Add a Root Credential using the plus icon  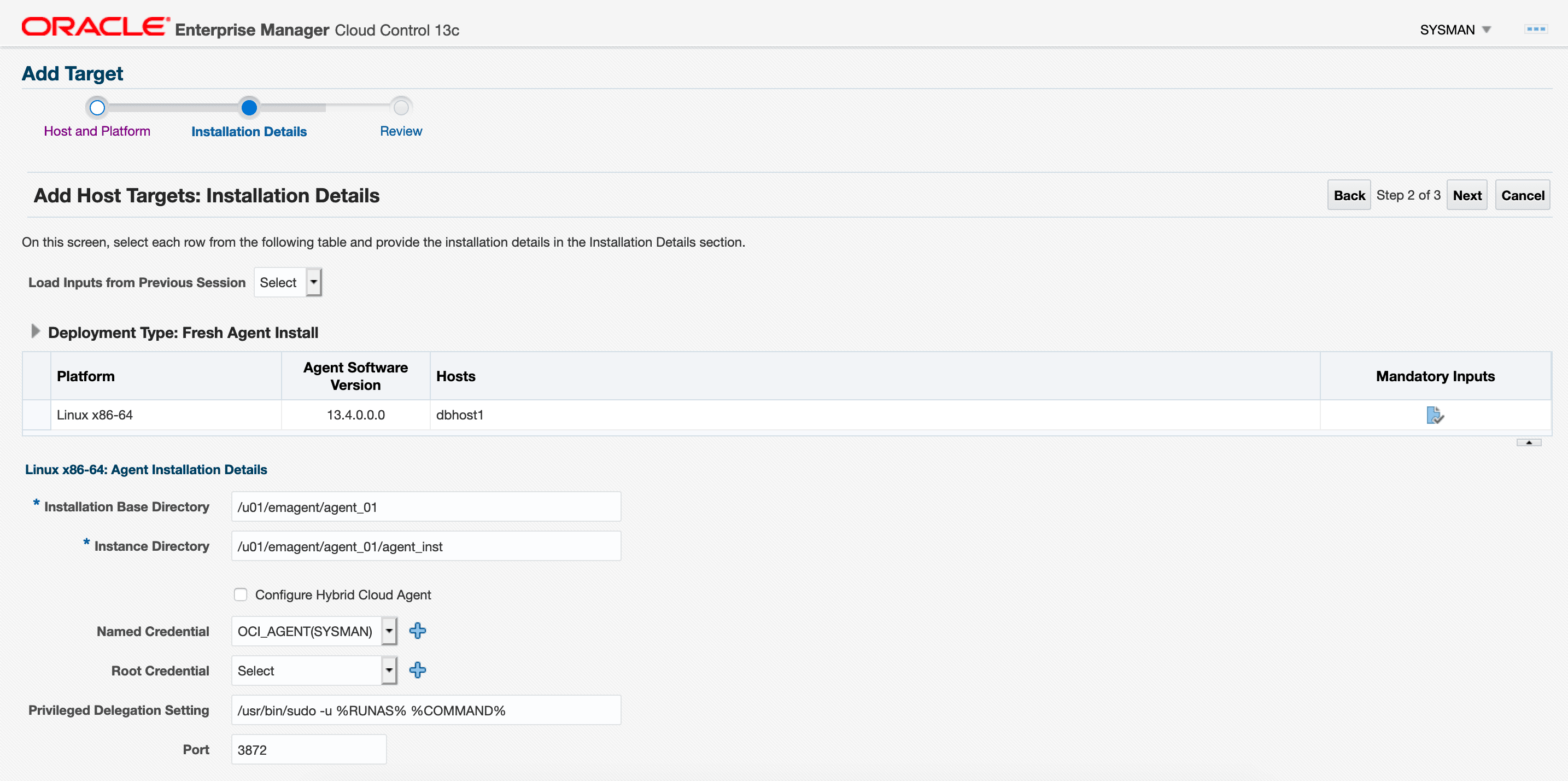(x=418, y=670)
